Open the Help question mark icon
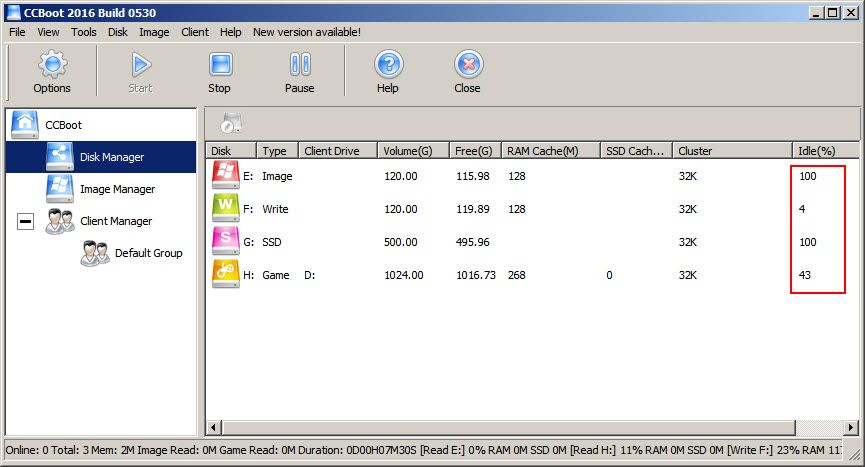This screenshot has height=467, width=865. pos(388,64)
